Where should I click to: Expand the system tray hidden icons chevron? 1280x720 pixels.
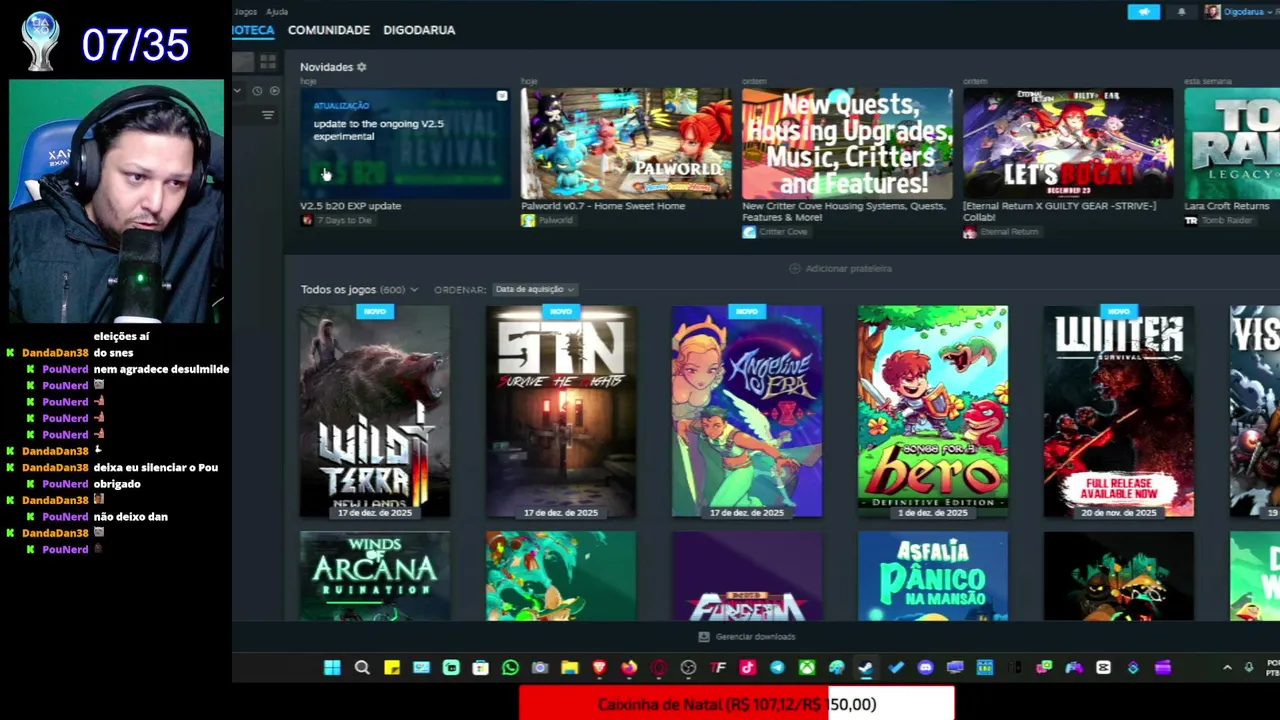point(1227,668)
